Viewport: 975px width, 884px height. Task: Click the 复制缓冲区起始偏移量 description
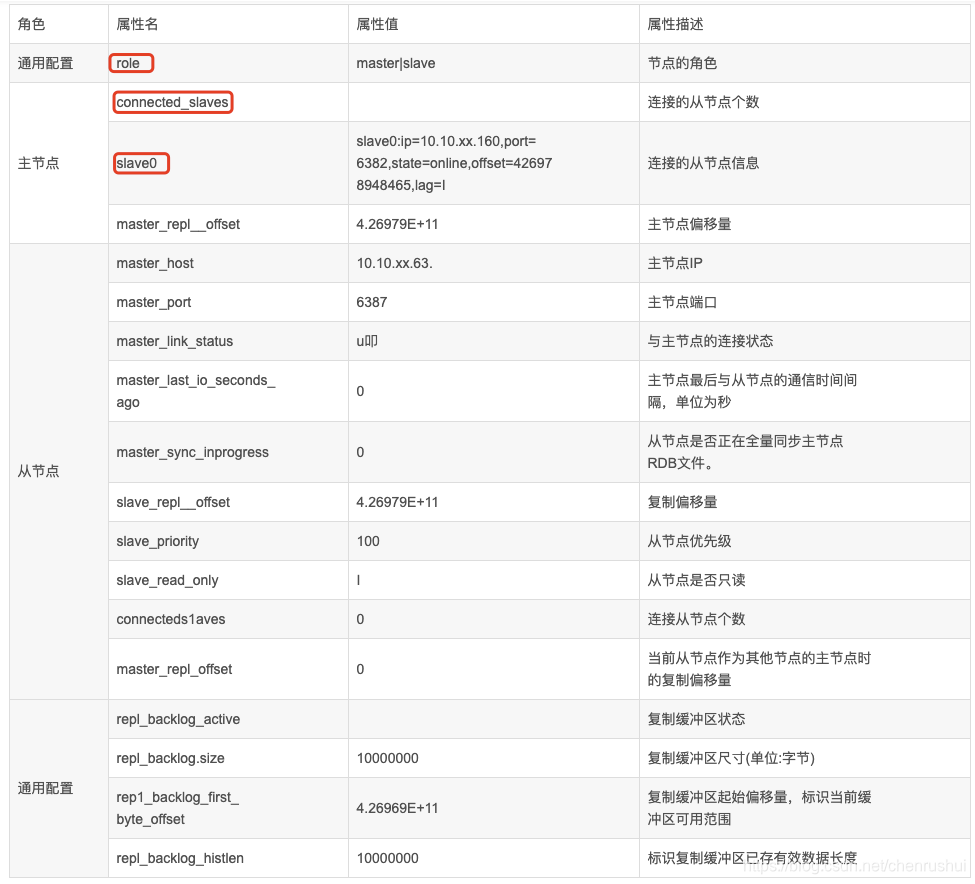pyautogui.click(x=759, y=808)
